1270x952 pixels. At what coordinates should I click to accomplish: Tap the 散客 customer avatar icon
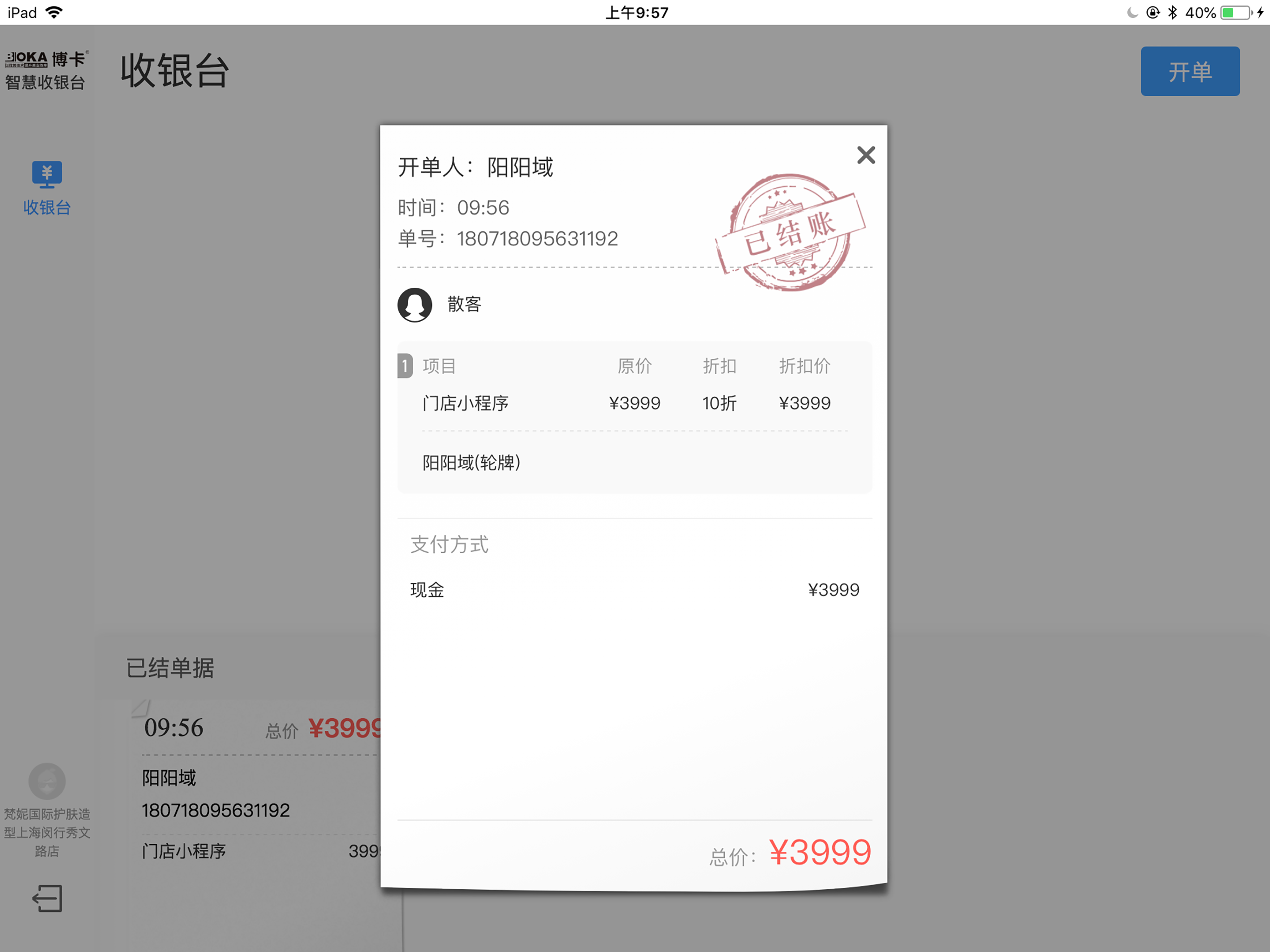pos(415,304)
